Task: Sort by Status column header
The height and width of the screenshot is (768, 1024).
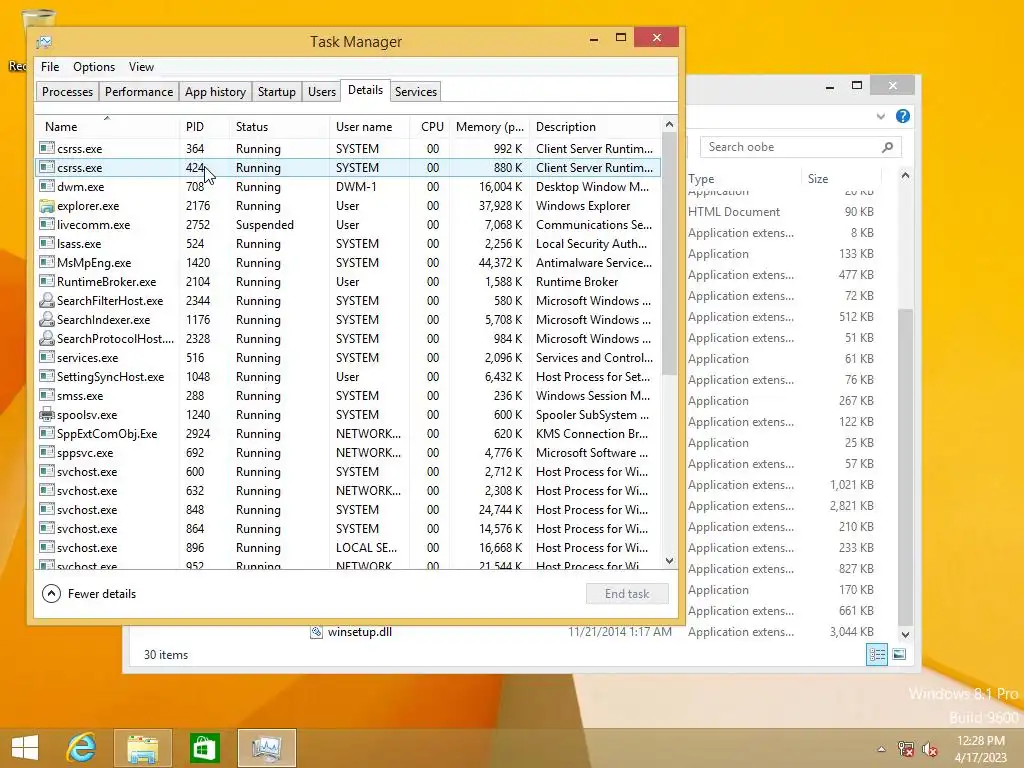Action: pyautogui.click(x=280, y=127)
